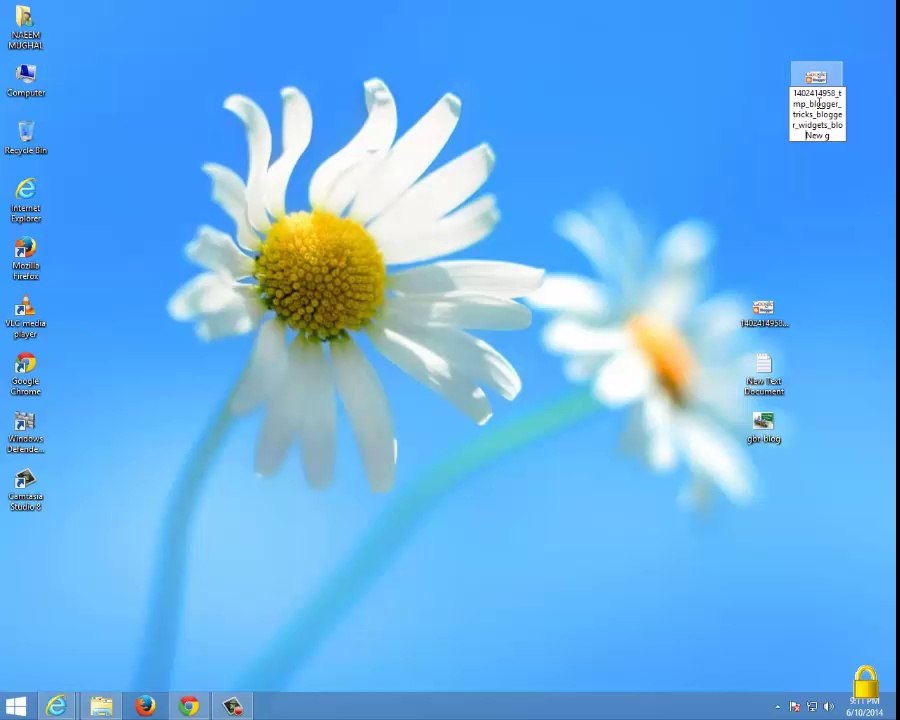Click the yellow padlock icon
900x720 pixels.
pyautogui.click(x=866, y=682)
